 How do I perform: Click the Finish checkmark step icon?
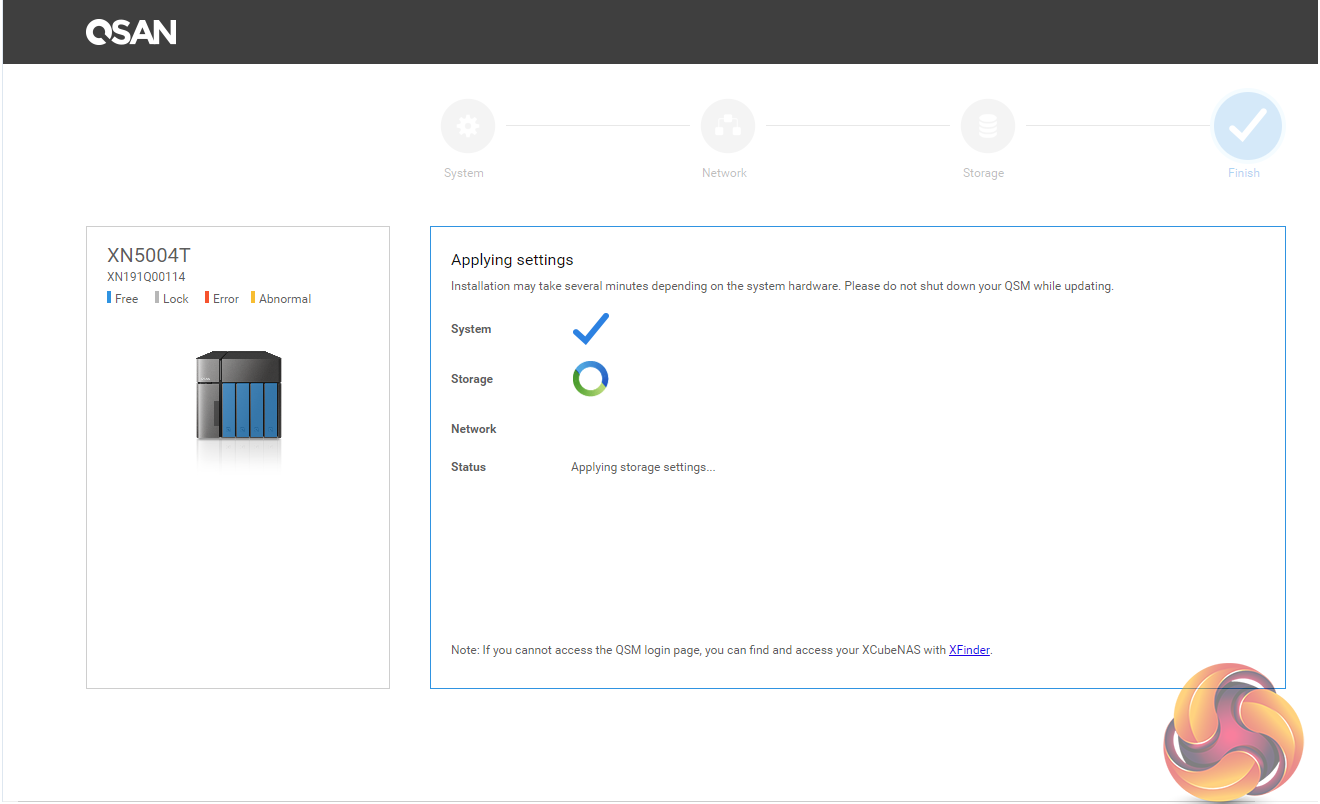pyautogui.click(x=1247, y=127)
